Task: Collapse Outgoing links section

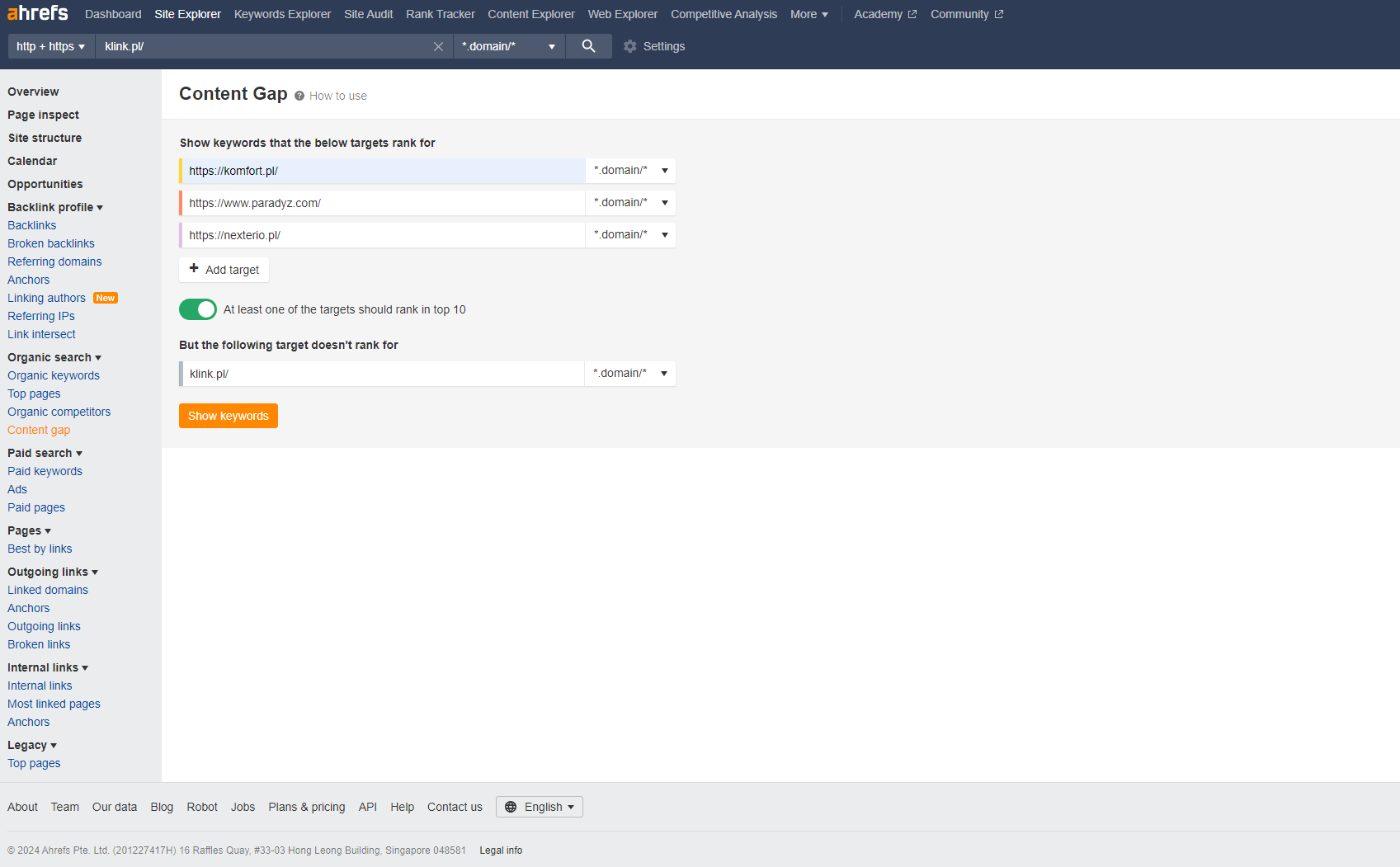Action: pyautogui.click(x=53, y=572)
